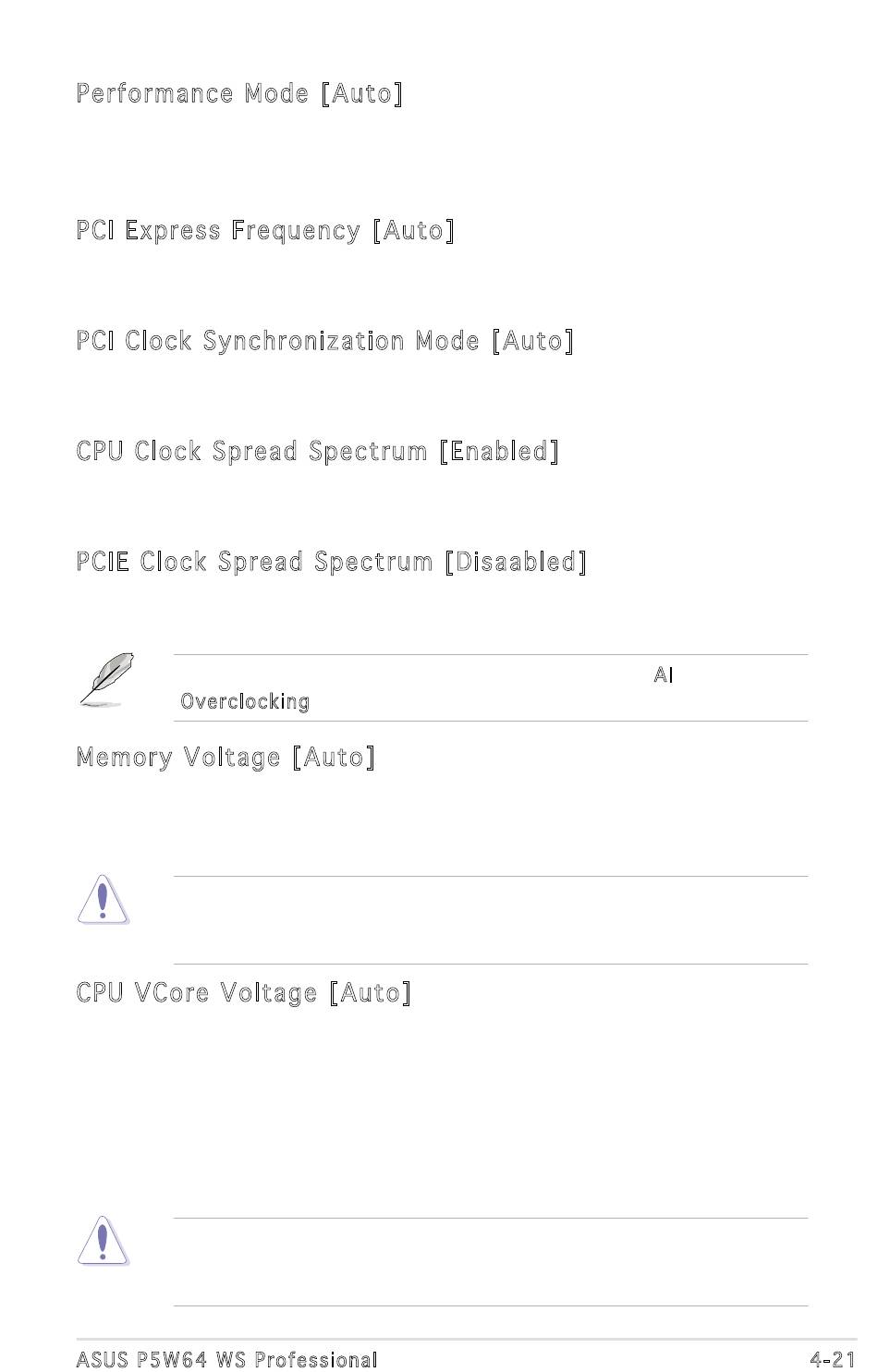The width and height of the screenshot is (878, 1372).
Task: Select the [Auto] value of Performance Mode
Action: click(362, 93)
